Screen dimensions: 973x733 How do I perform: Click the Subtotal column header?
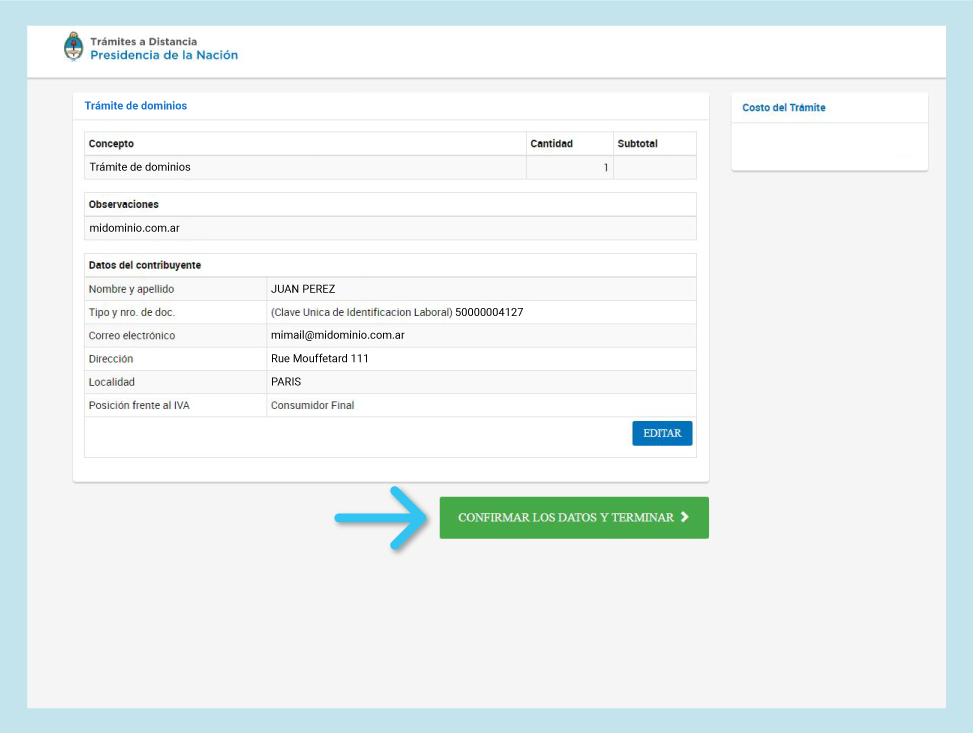click(x=637, y=144)
